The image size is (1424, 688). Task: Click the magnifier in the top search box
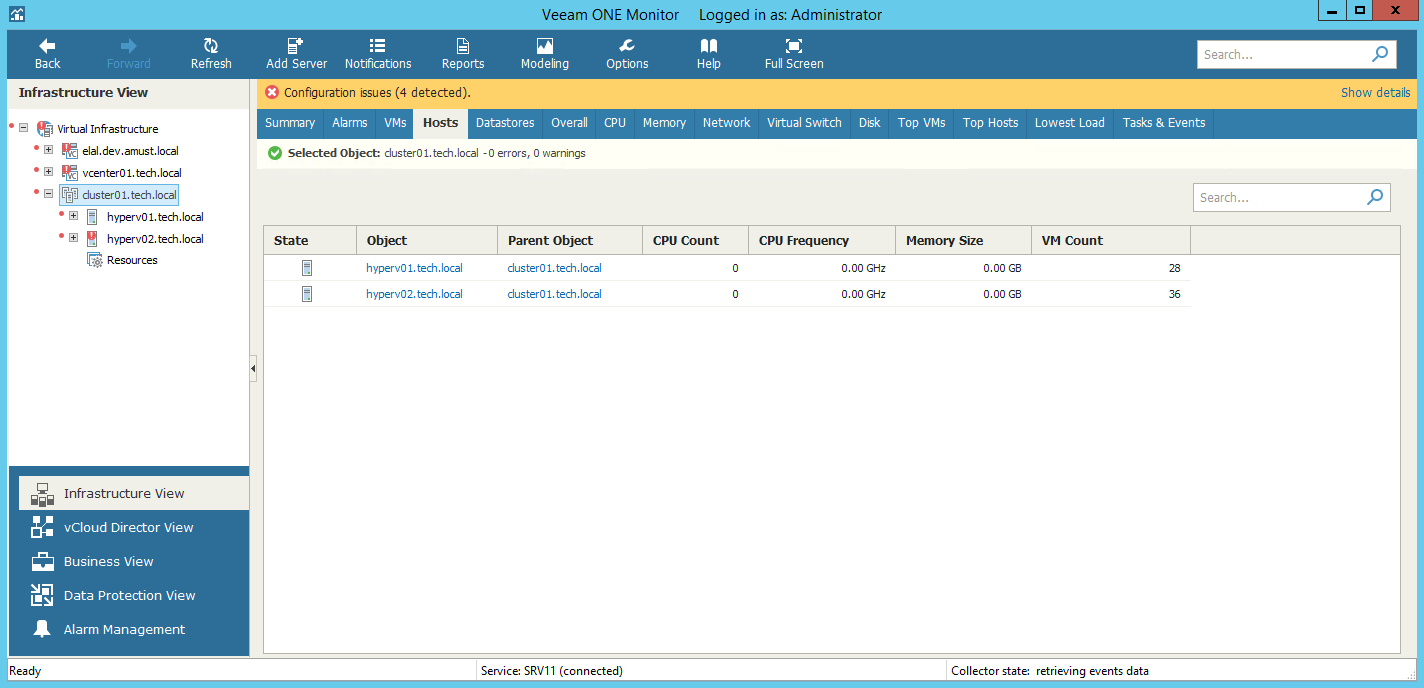(1380, 54)
